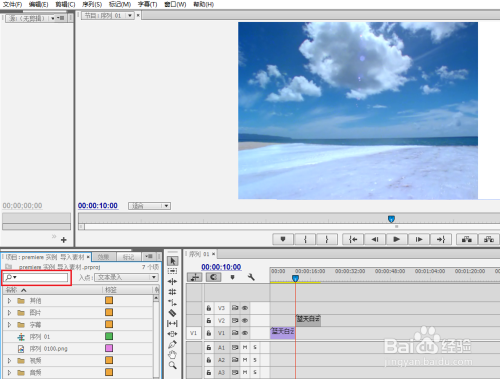Select the Ripple Edit tool
Screen dimensions: 500x379
click(x=172, y=281)
